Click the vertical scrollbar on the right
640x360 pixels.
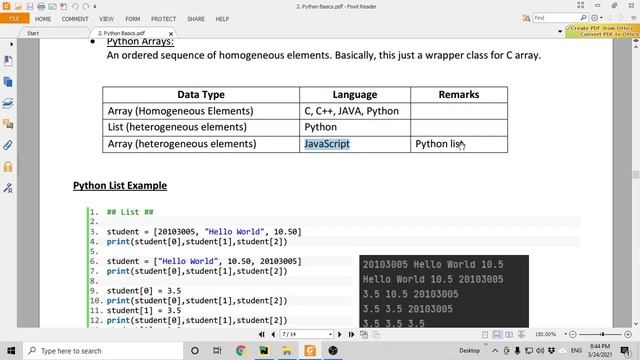pos(636,175)
